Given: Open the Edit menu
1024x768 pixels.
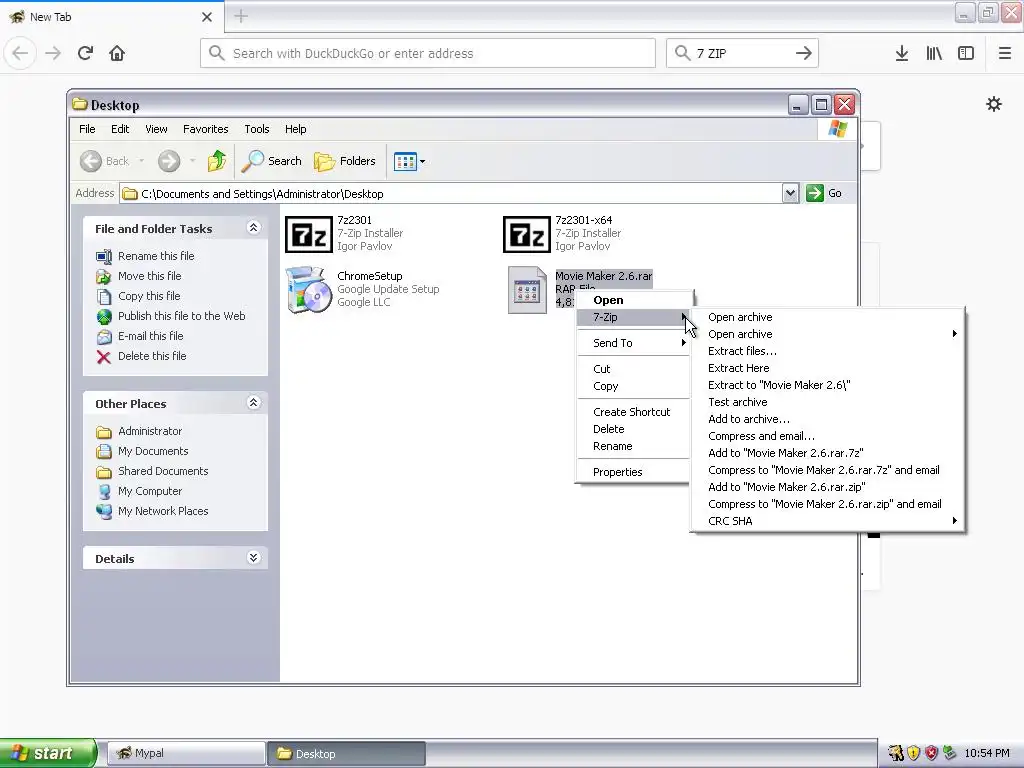Looking at the screenshot, I should pos(120,129).
